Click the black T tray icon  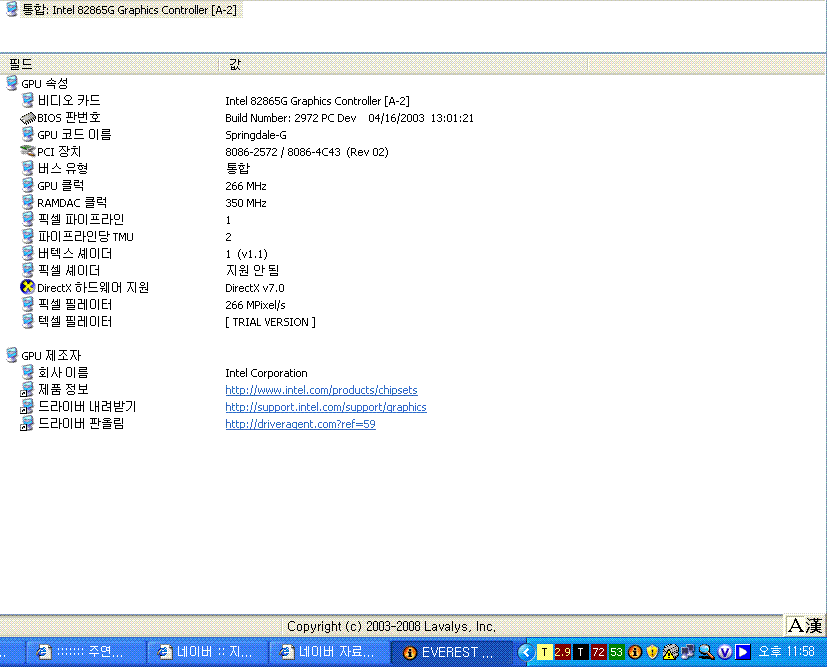(x=580, y=652)
